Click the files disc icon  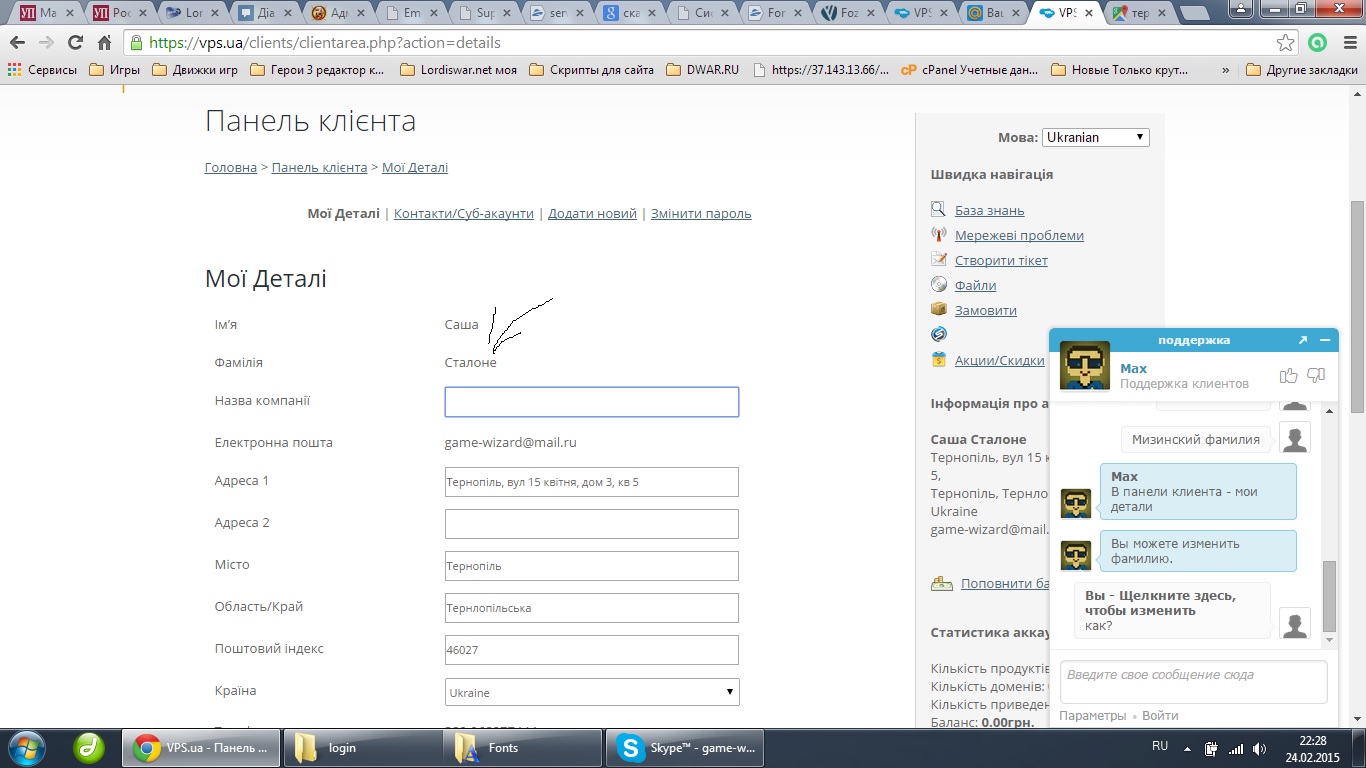tap(938, 285)
